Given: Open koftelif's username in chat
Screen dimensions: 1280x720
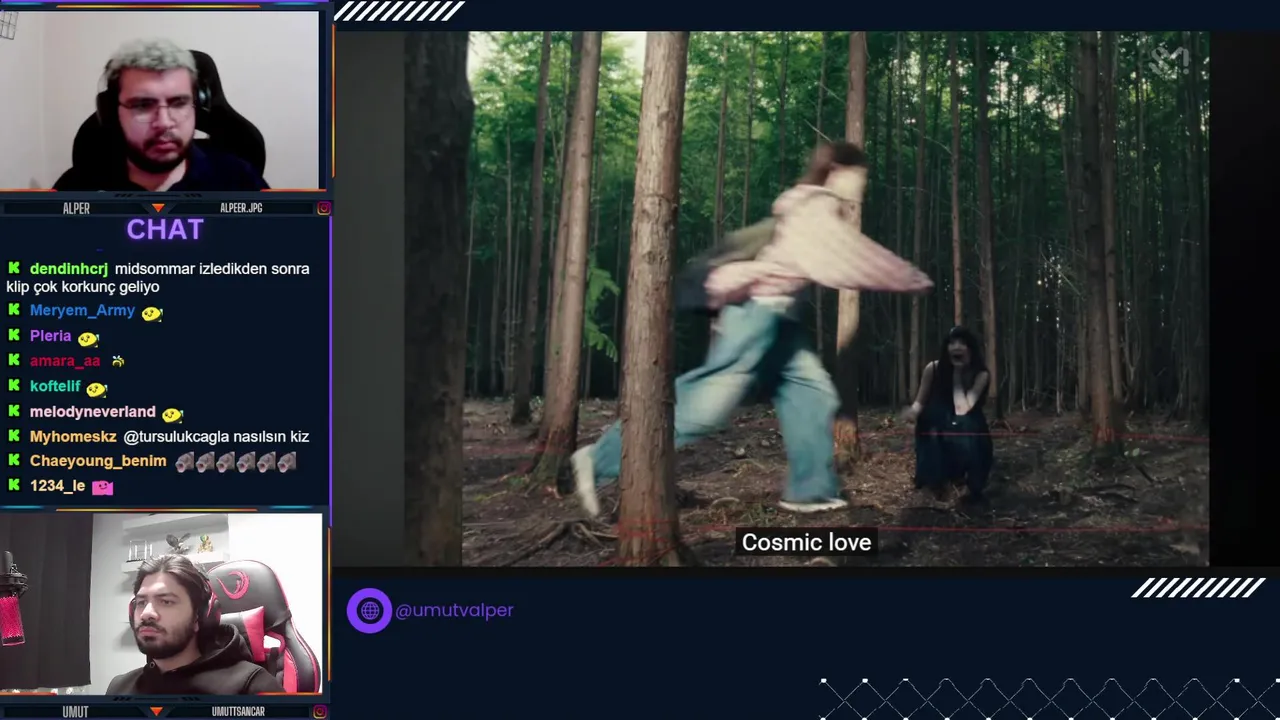Looking at the screenshot, I should click(55, 386).
